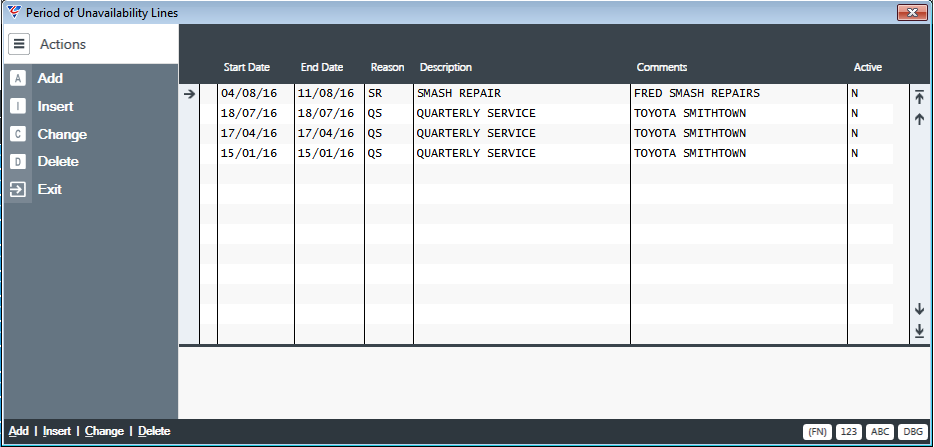Click the Add link in bottom bar
This screenshot has height=447, width=934.
pyautogui.click(x=18, y=431)
